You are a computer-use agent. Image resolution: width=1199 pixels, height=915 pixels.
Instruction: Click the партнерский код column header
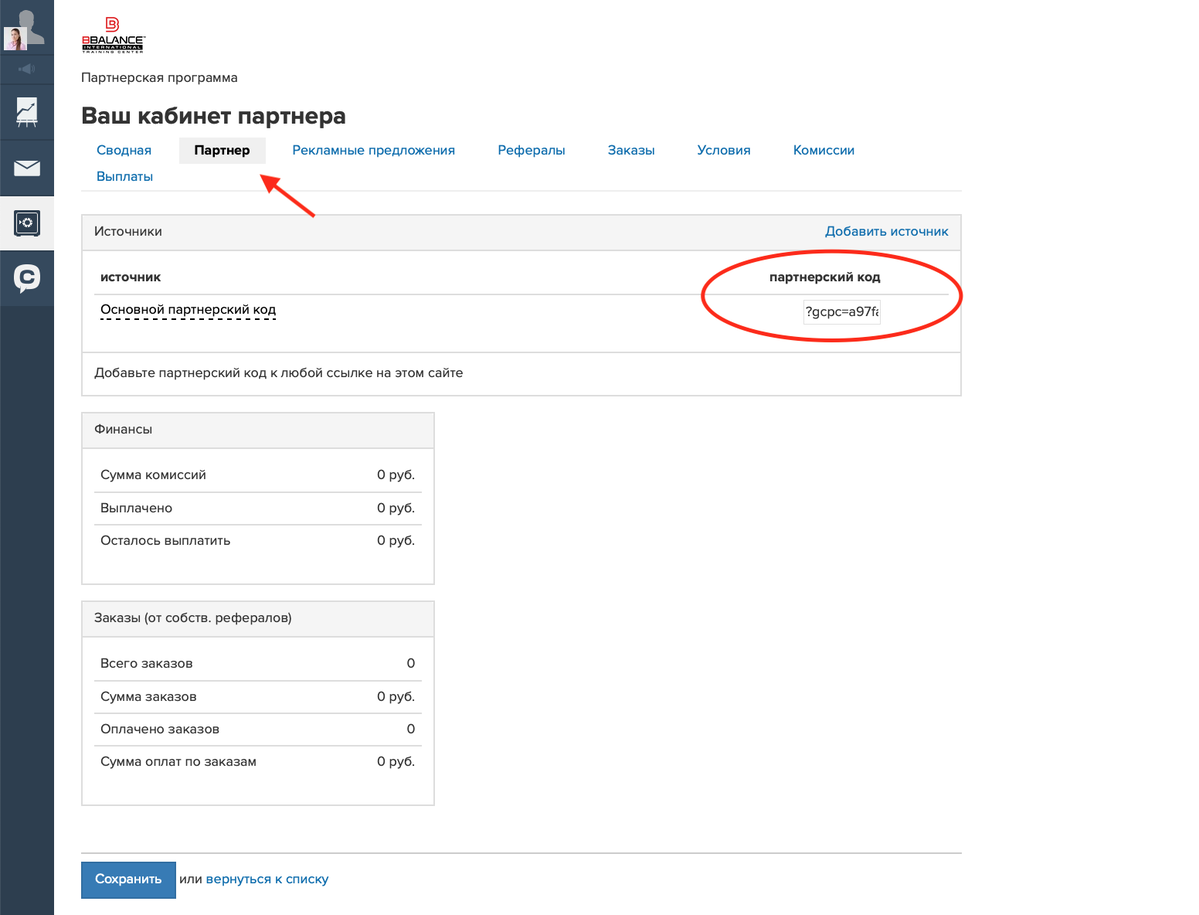[x=824, y=277]
